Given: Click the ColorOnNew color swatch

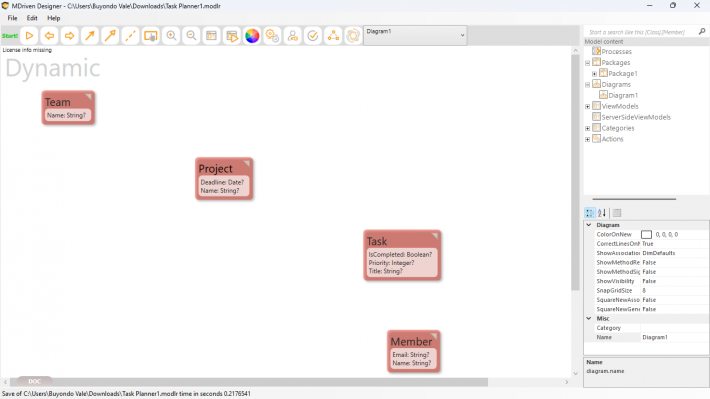Looking at the screenshot, I should [646, 235].
